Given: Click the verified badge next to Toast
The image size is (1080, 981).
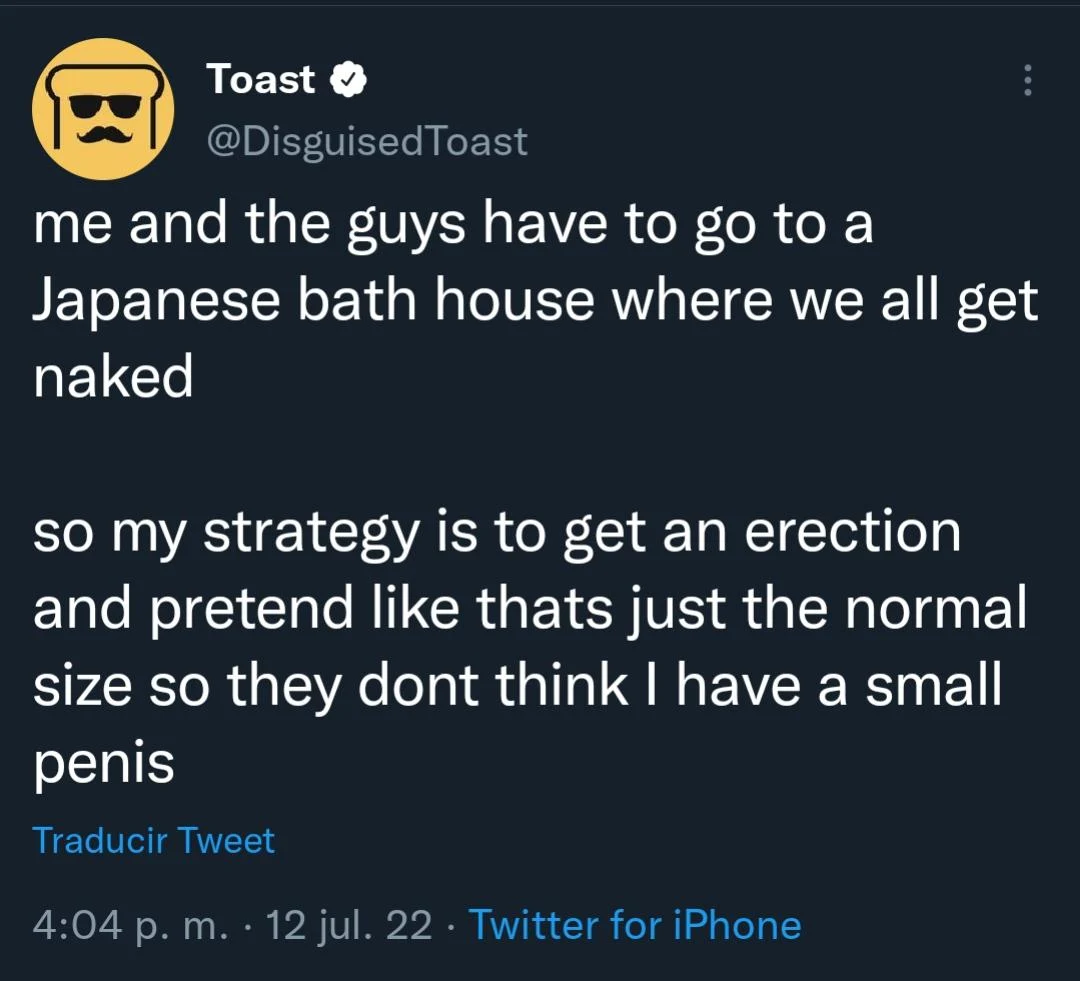Looking at the screenshot, I should coord(349,79).
